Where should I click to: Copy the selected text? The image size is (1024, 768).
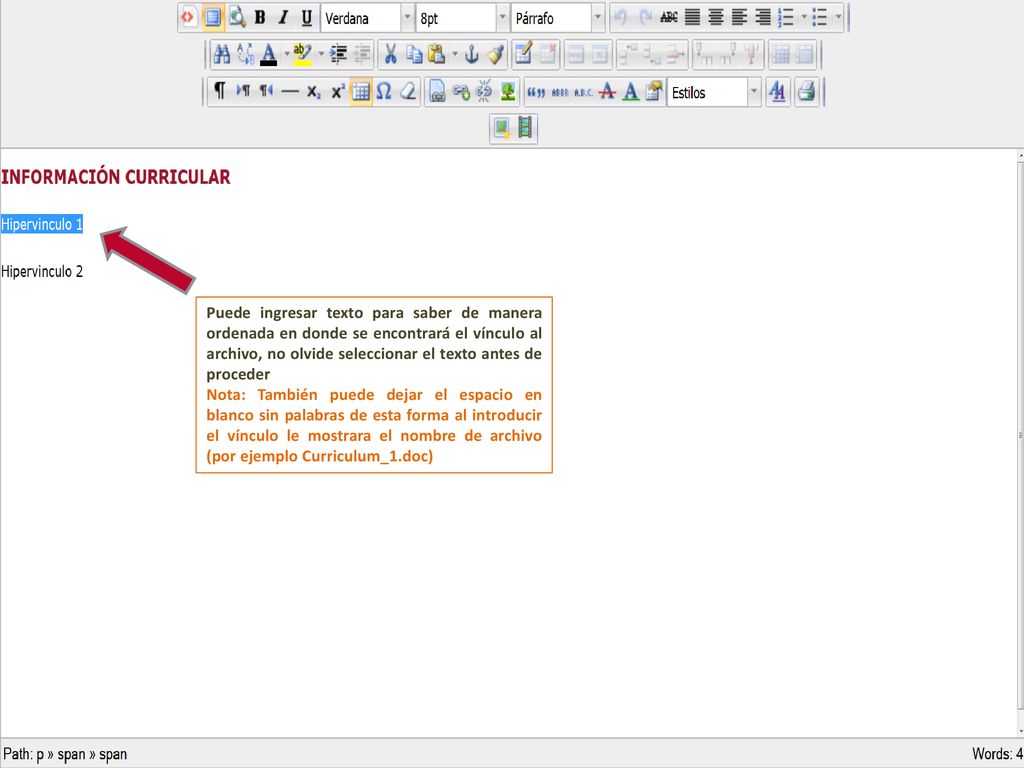click(414, 54)
